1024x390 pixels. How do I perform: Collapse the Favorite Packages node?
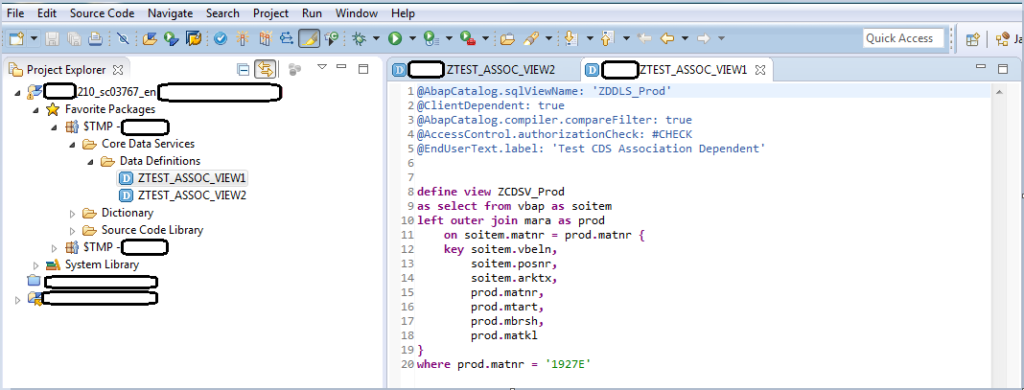click(x=36, y=110)
